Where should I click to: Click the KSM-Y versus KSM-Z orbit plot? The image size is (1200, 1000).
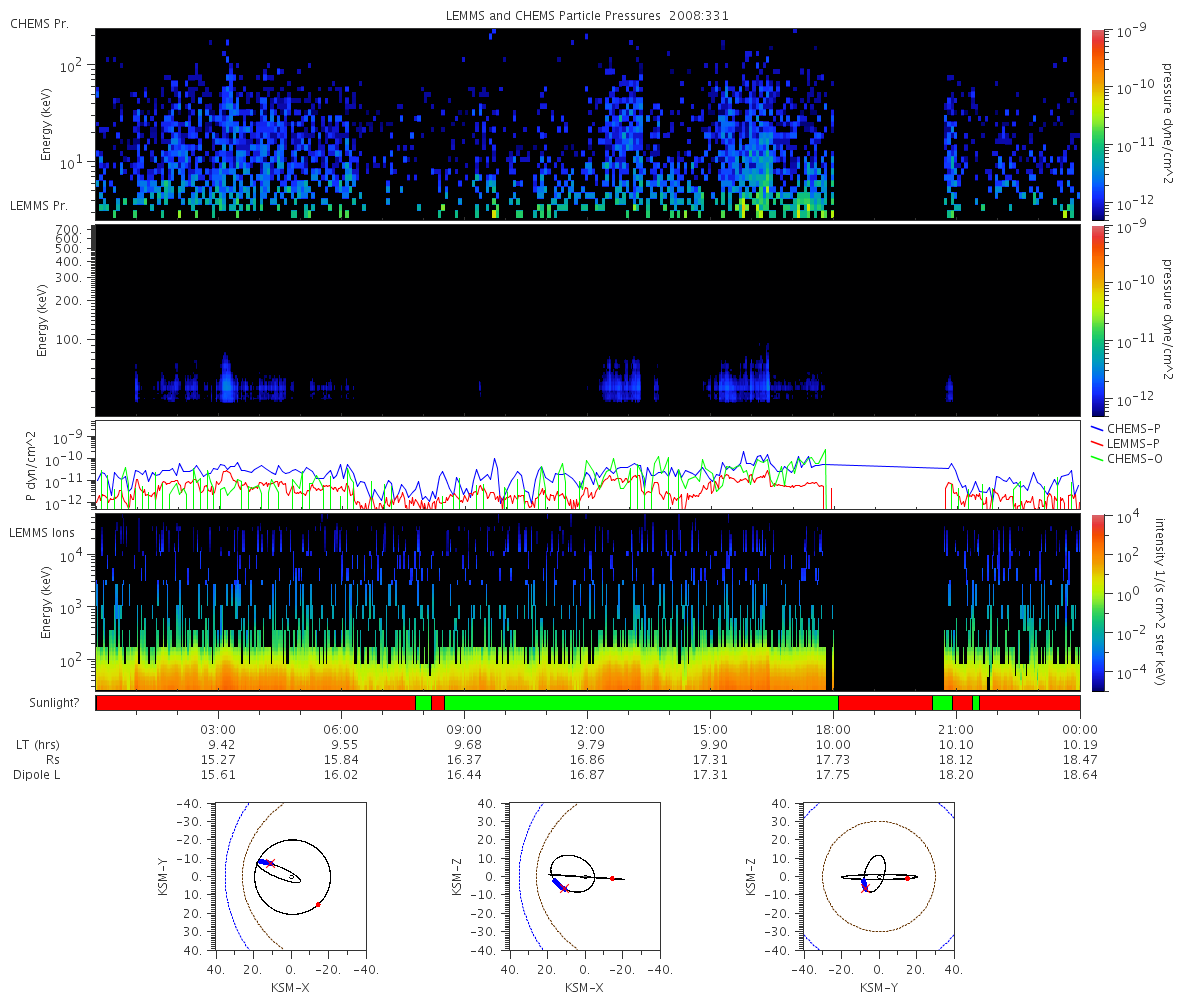click(x=878, y=876)
